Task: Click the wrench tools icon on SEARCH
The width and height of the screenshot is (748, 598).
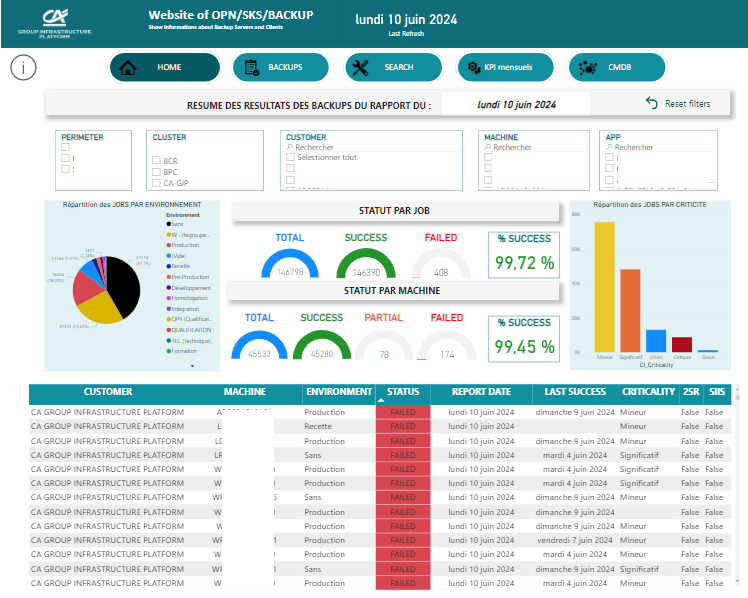Action: click(360, 68)
